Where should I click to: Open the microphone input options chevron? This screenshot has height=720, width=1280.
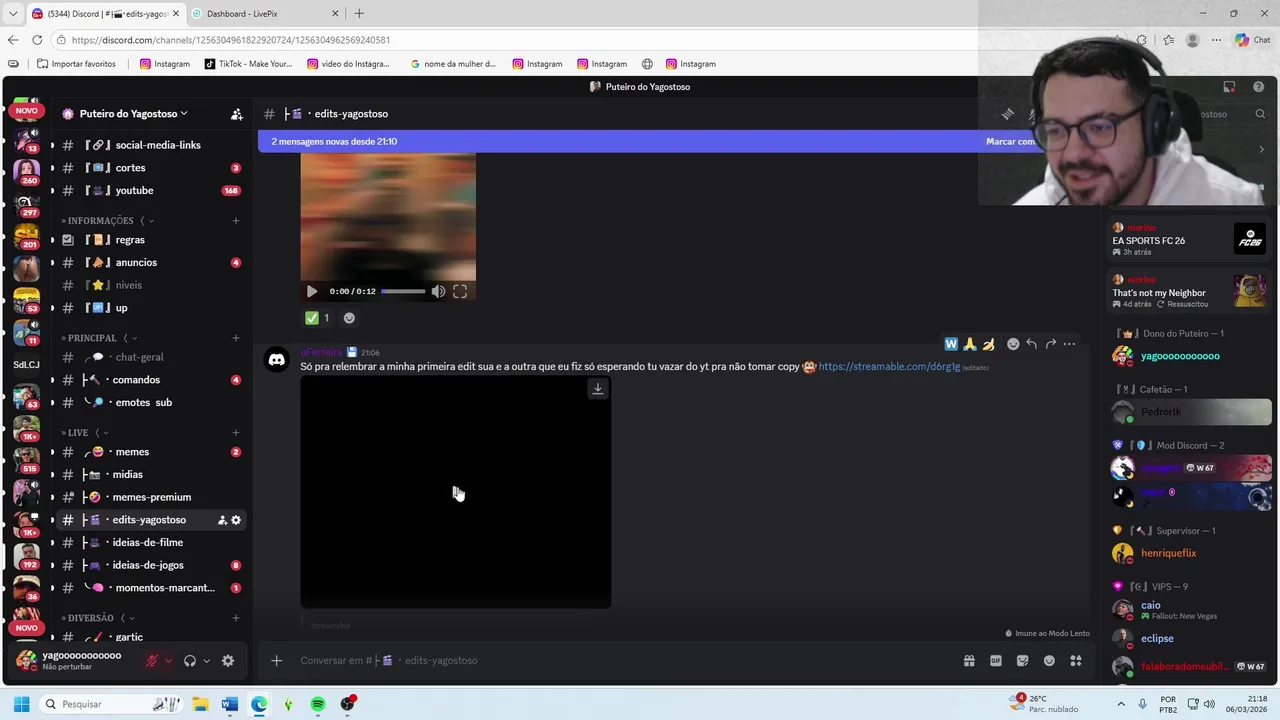[168, 661]
